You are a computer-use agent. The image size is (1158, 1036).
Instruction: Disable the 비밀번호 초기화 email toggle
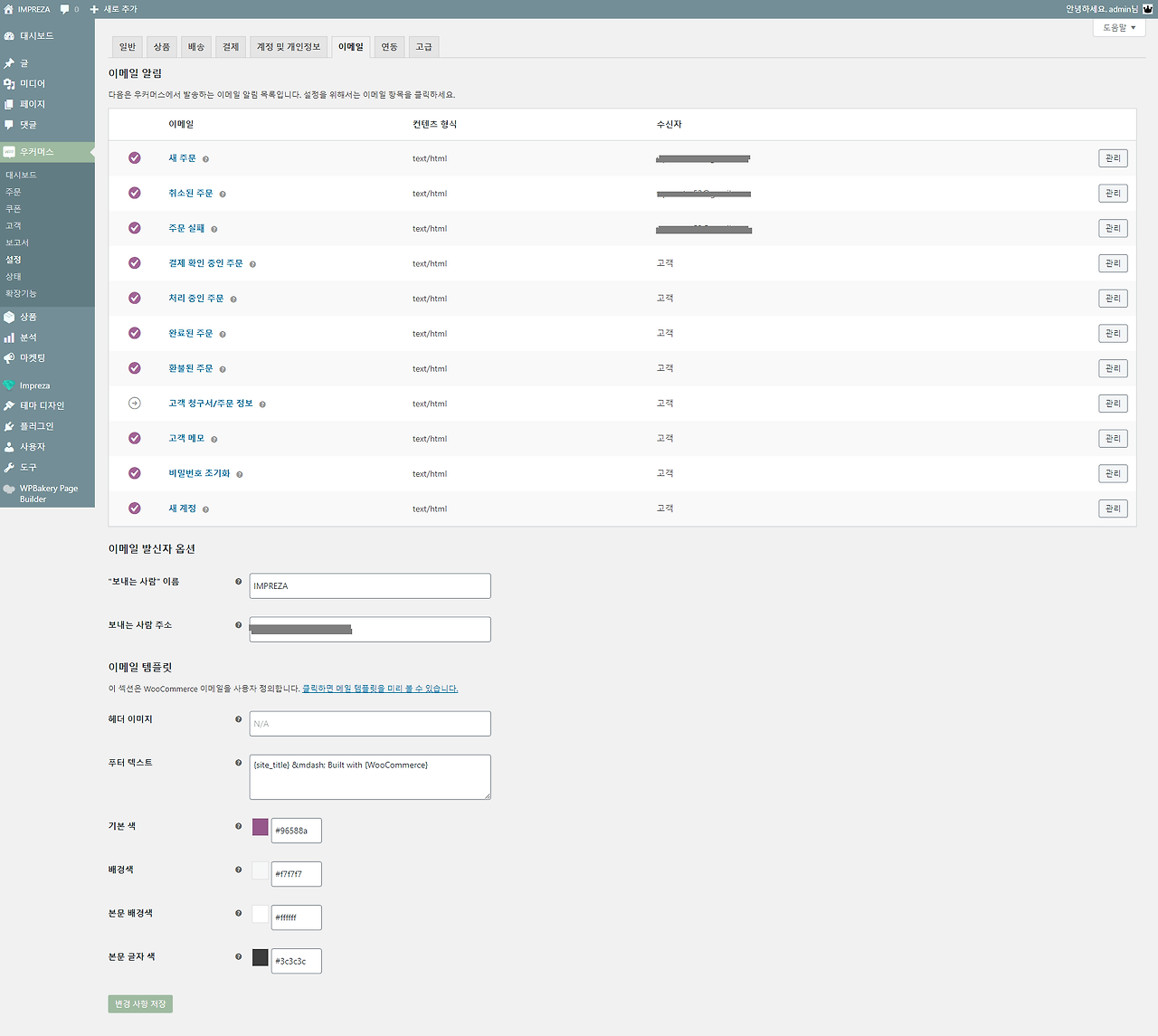tap(134, 473)
